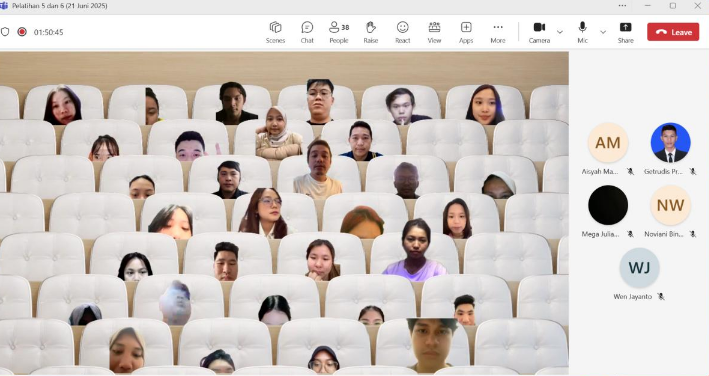Viewport: 709px width, 376px height.
Task: Click the red recording indicator
Action: tap(22, 32)
